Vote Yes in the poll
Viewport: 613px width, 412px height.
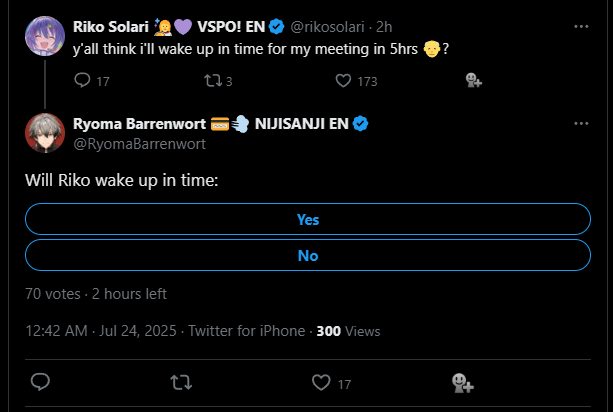[x=307, y=219]
